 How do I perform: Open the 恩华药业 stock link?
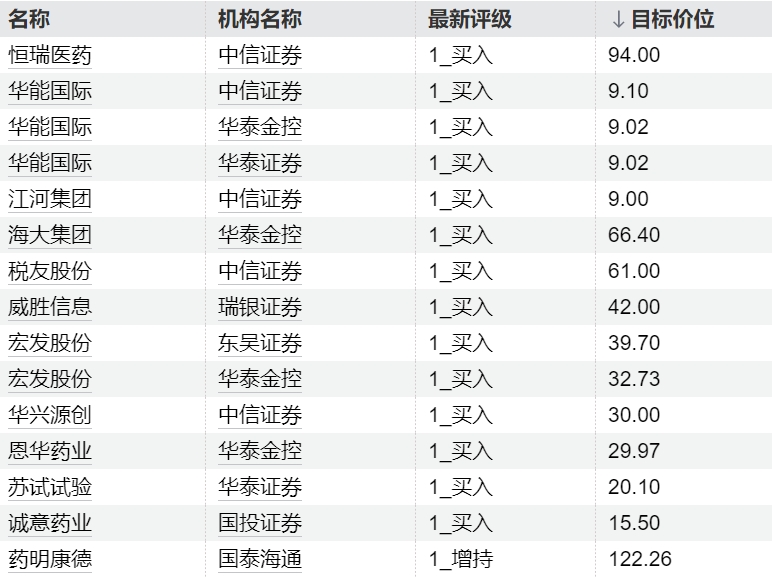50,450
